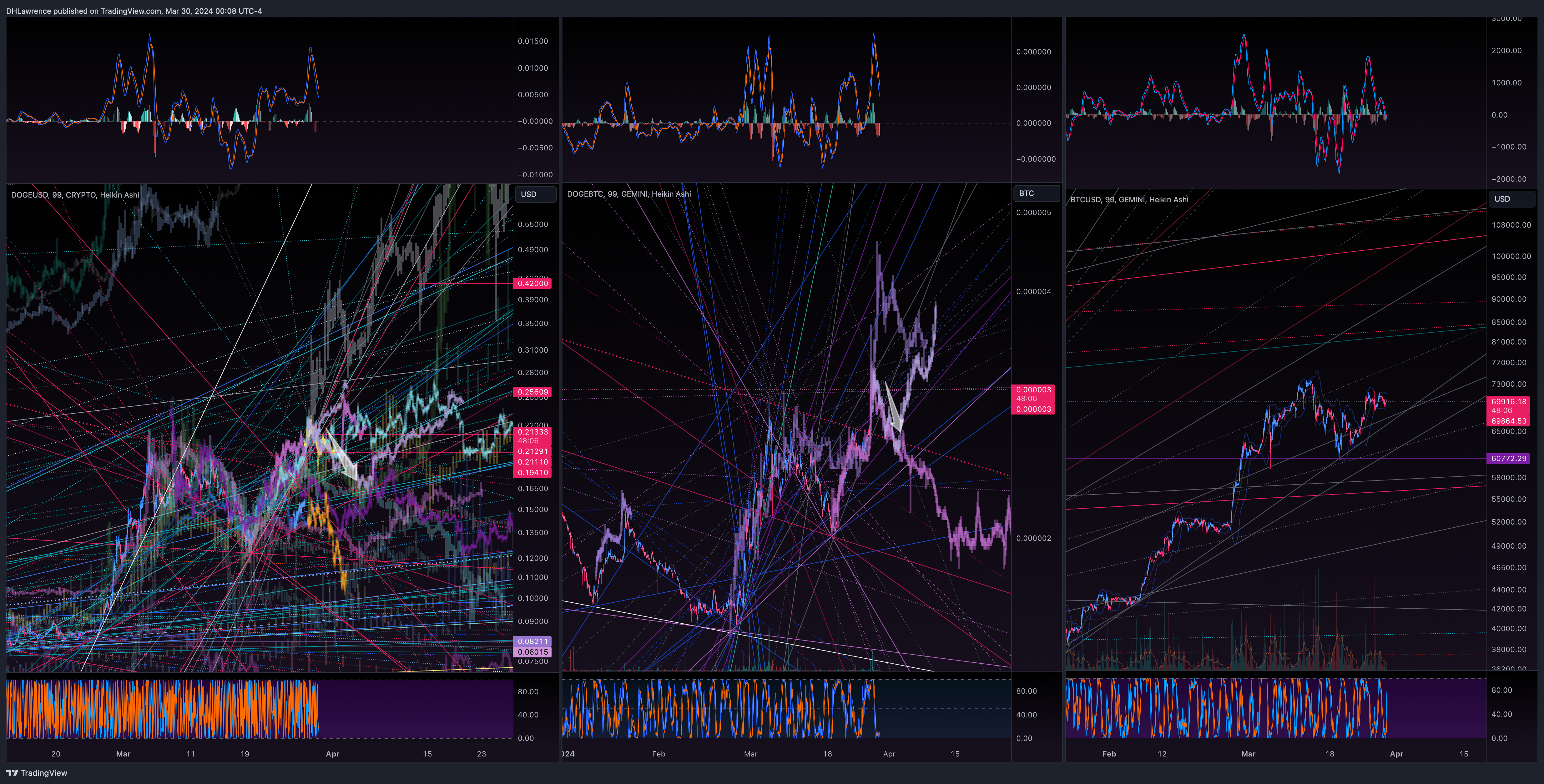Click the 12 date label under the BTCUSD chart

1162,754
